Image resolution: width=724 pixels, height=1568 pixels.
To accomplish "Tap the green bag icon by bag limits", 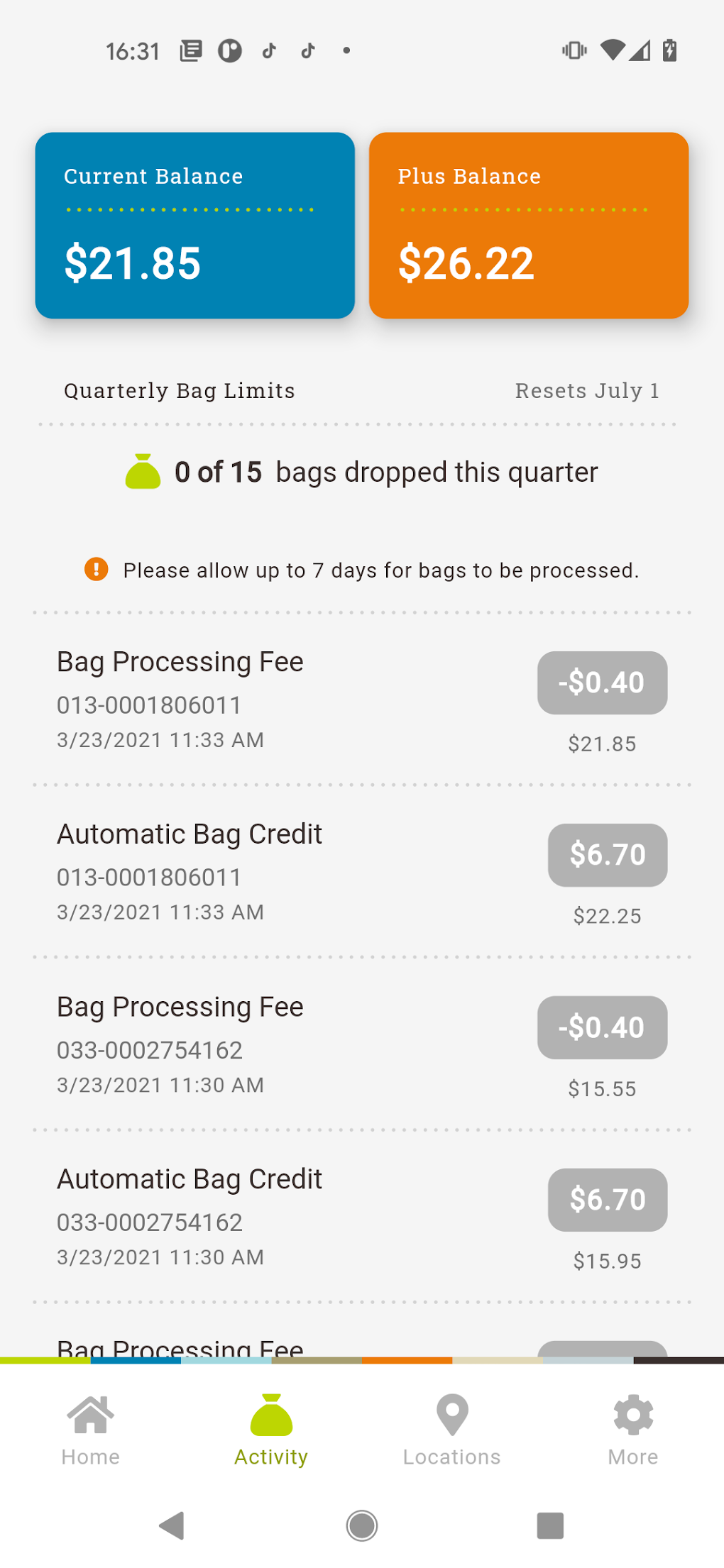I will point(143,472).
